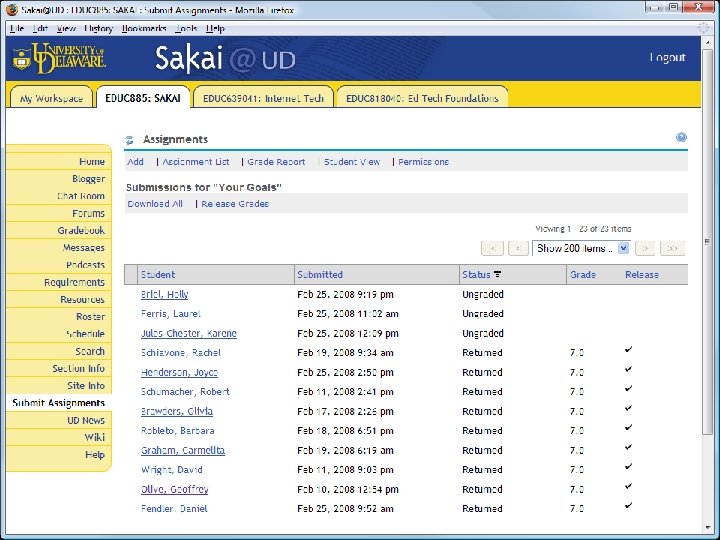Click Release Grades link

(x=235, y=203)
